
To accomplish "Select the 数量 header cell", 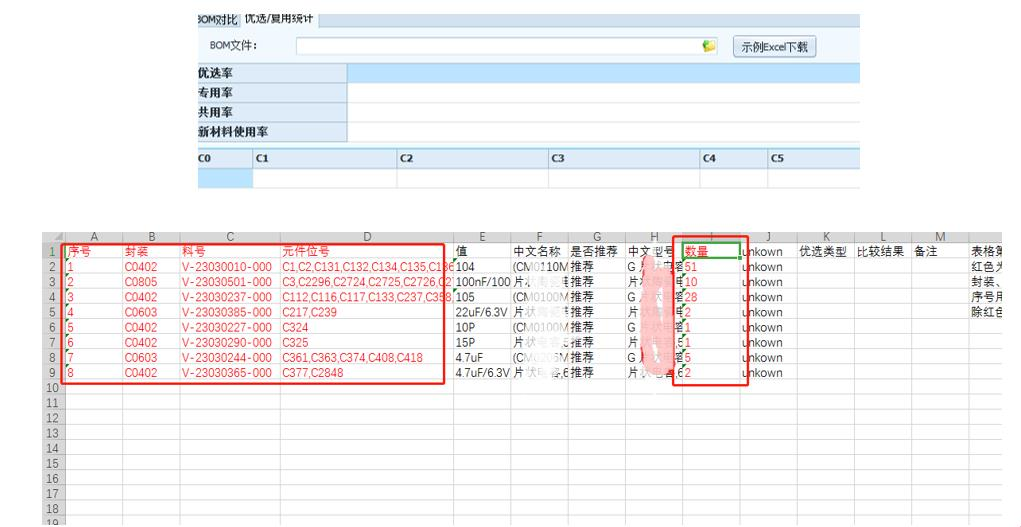I will pyautogui.click(x=710, y=252).
